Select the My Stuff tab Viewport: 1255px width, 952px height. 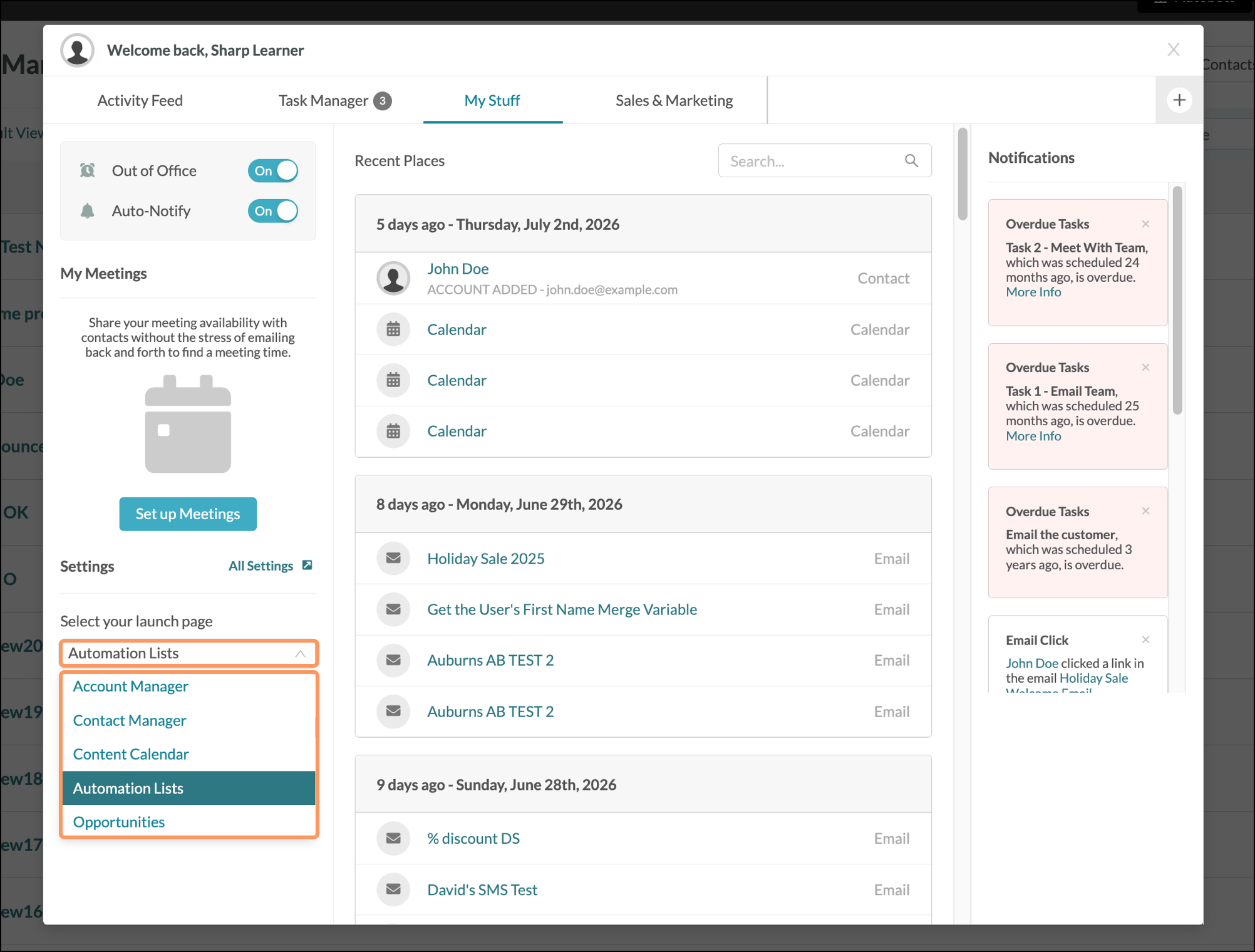click(x=492, y=100)
